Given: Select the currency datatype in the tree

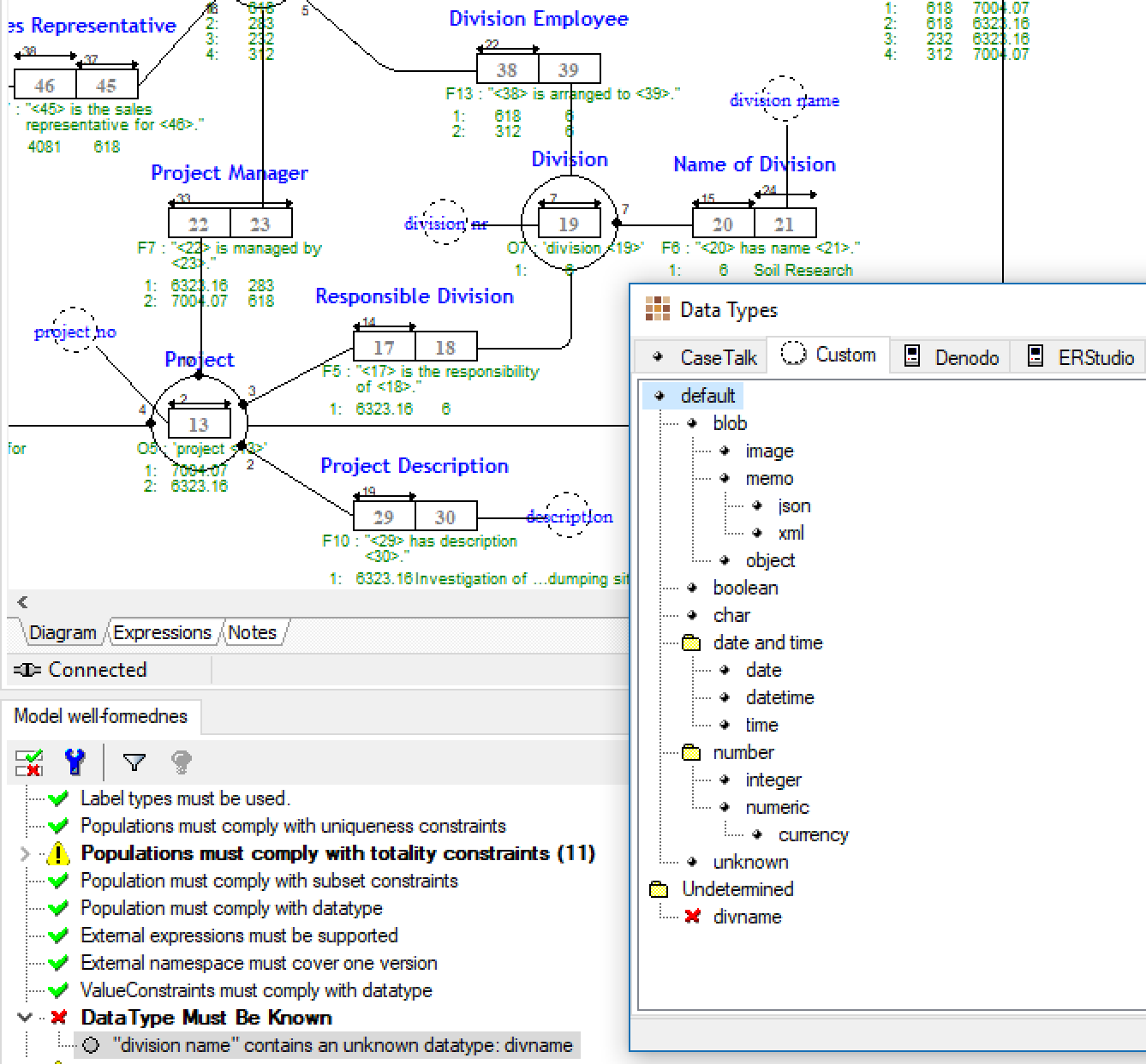Looking at the screenshot, I should click(x=813, y=834).
